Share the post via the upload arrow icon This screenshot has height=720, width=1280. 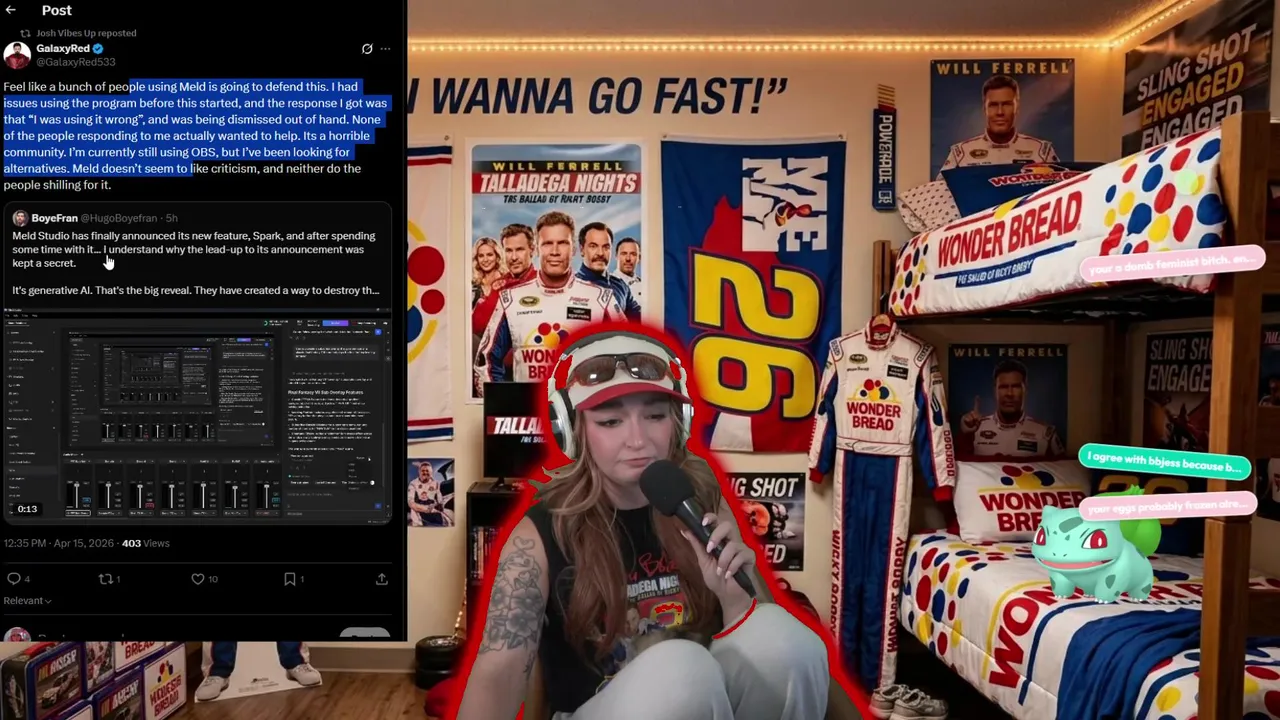coord(381,579)
